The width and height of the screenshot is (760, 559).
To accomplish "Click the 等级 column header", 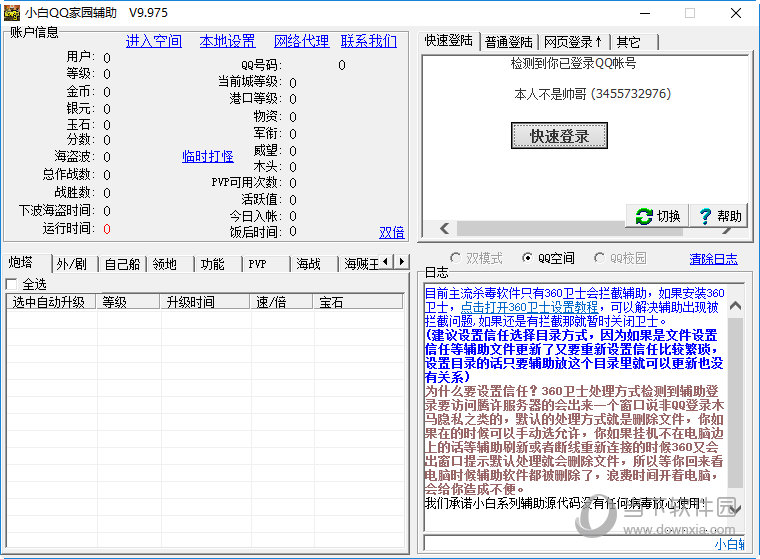I will click(x=128, y=302).
